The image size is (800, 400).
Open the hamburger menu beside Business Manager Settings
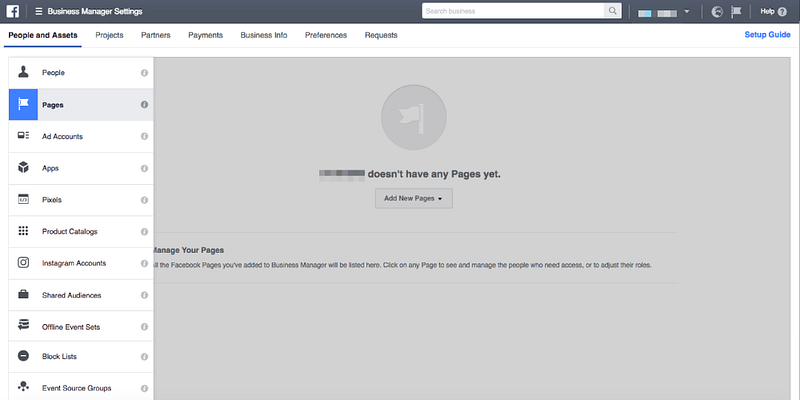pos(39,11)
